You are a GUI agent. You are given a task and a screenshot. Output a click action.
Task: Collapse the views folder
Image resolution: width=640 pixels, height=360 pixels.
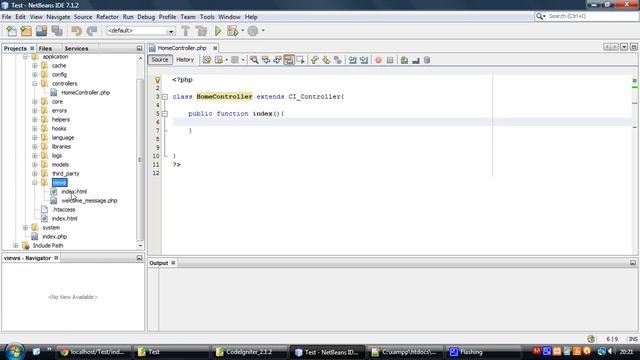(x=35, y=182)
